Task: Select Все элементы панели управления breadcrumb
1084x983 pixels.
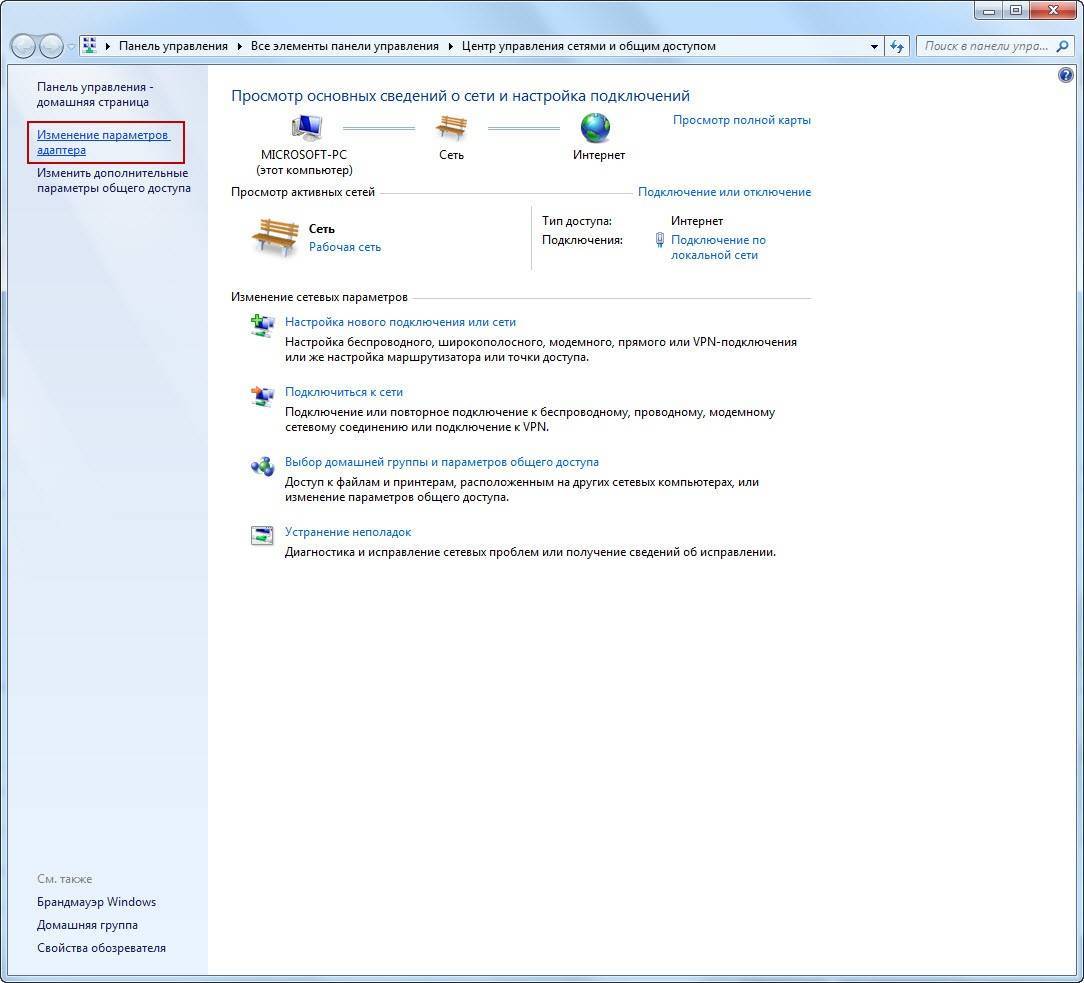Action: tap(345, 46)
